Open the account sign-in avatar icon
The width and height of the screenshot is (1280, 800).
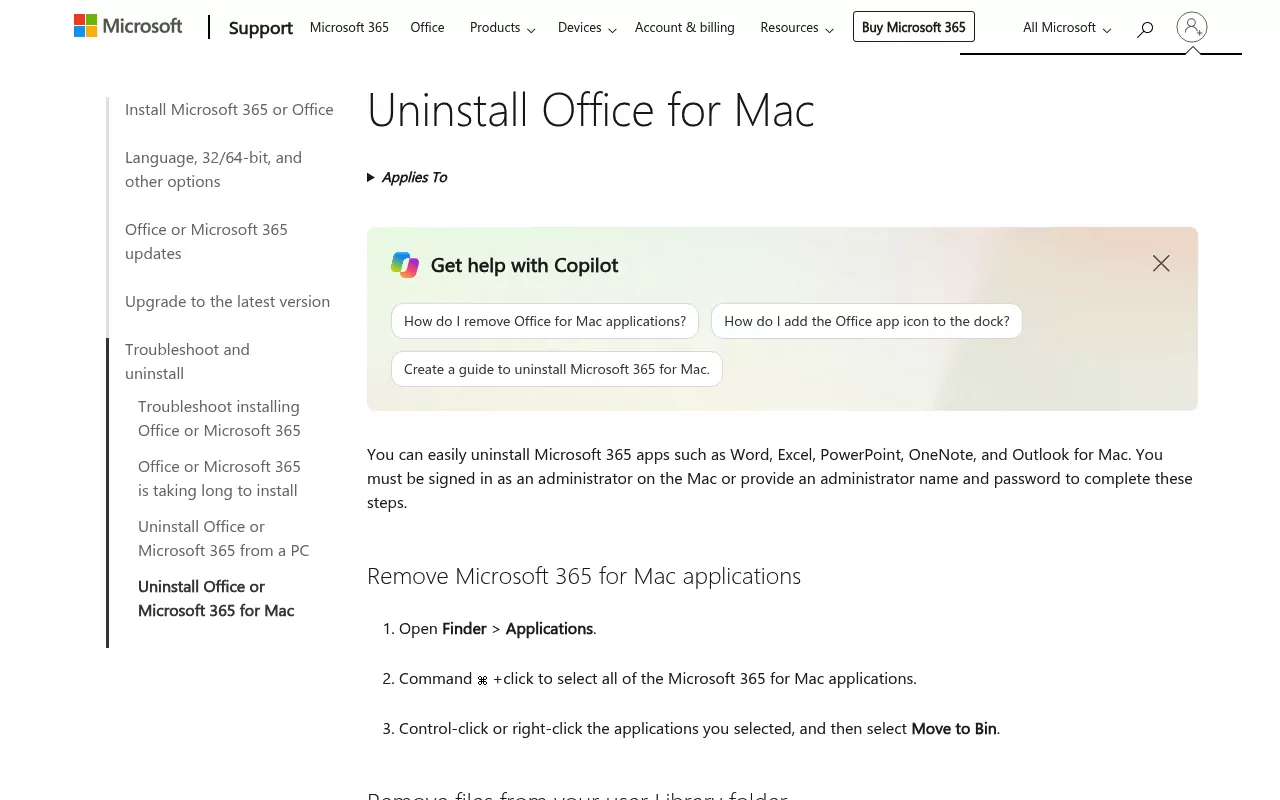pyautogui.click(x=1192, y=27)
